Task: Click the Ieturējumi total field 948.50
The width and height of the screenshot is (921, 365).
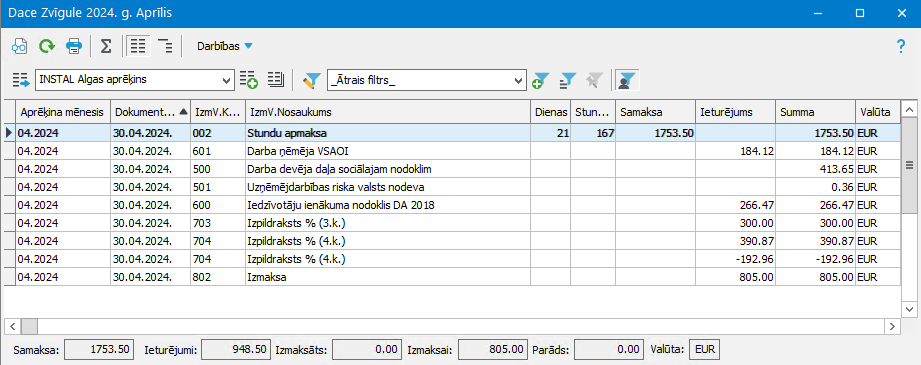Action: tap(236, 349)
